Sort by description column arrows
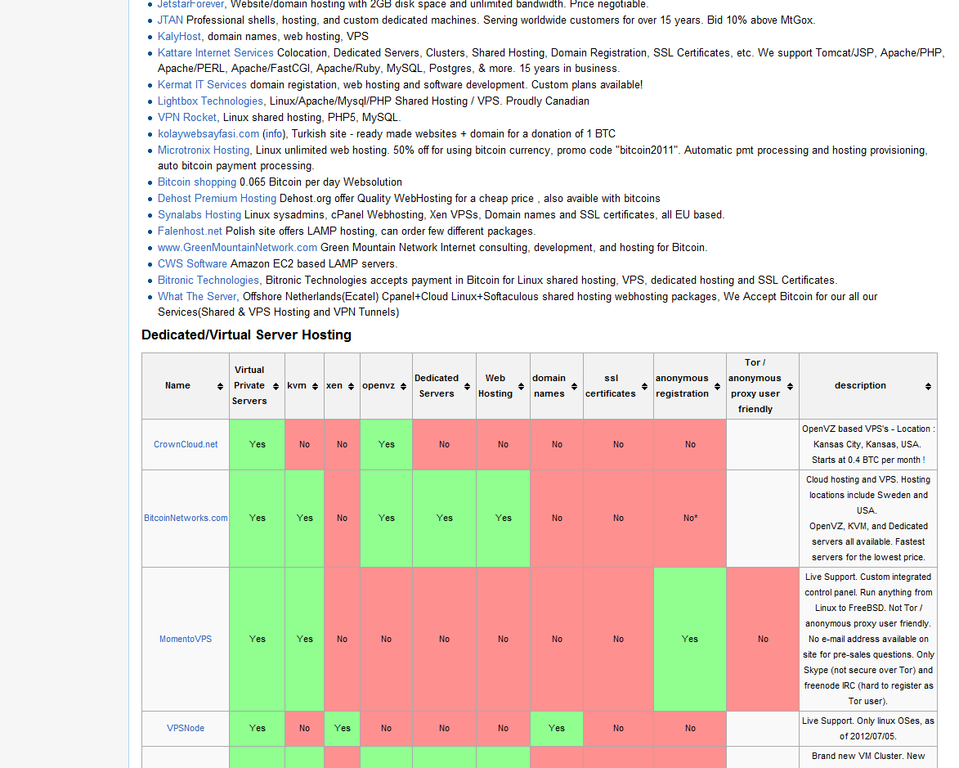The image size is (959, 768). [928, 386]
